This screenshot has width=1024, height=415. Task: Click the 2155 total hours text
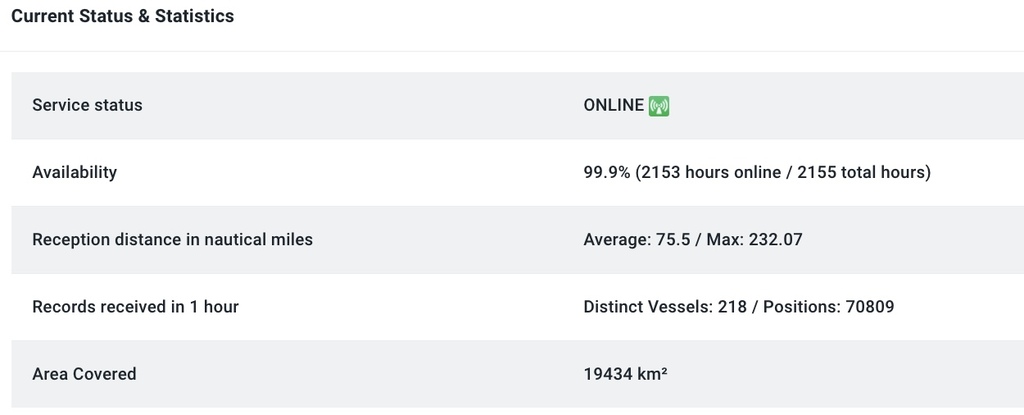(861, 173)
